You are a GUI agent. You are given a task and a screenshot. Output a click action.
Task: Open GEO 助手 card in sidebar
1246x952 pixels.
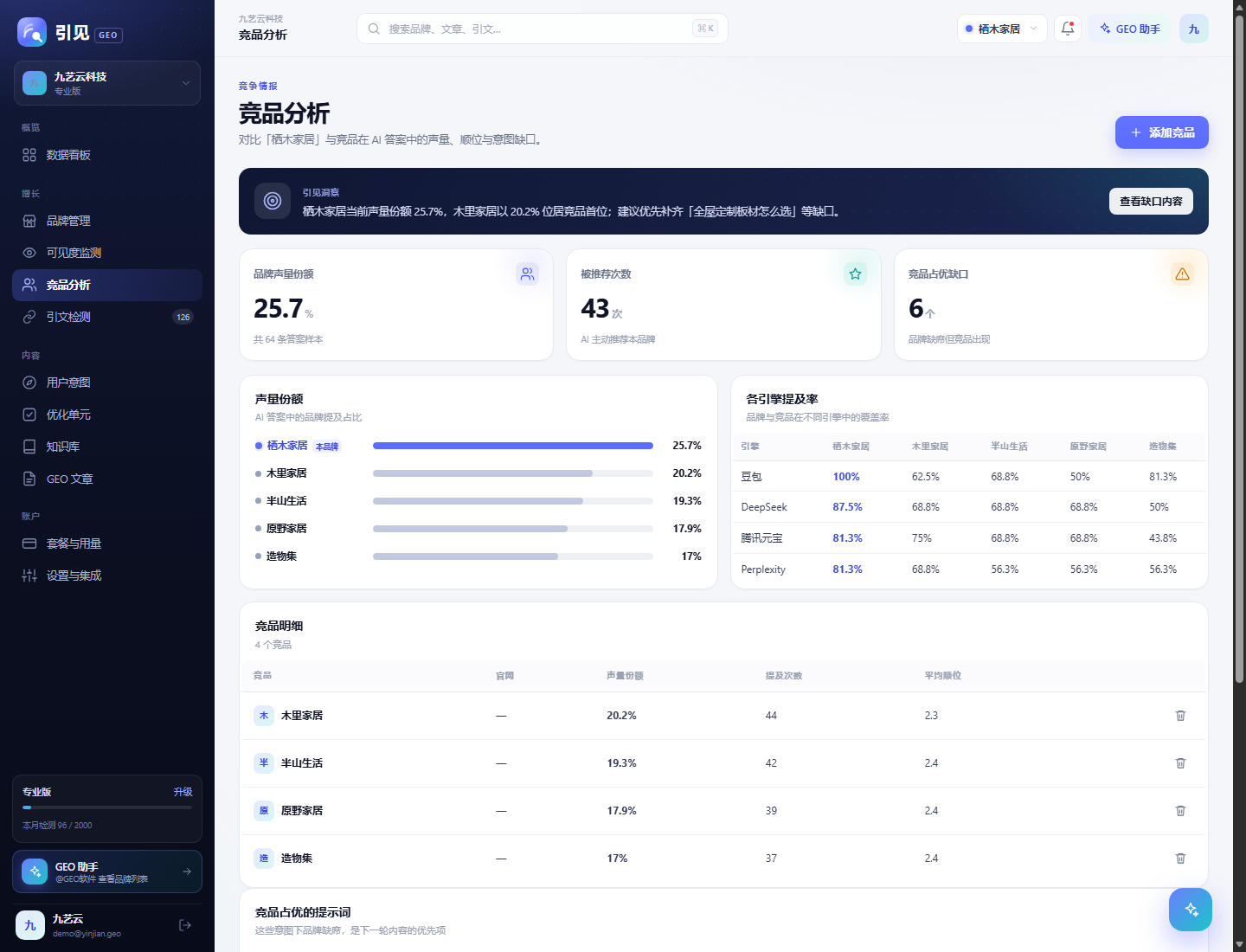[107, 872]
